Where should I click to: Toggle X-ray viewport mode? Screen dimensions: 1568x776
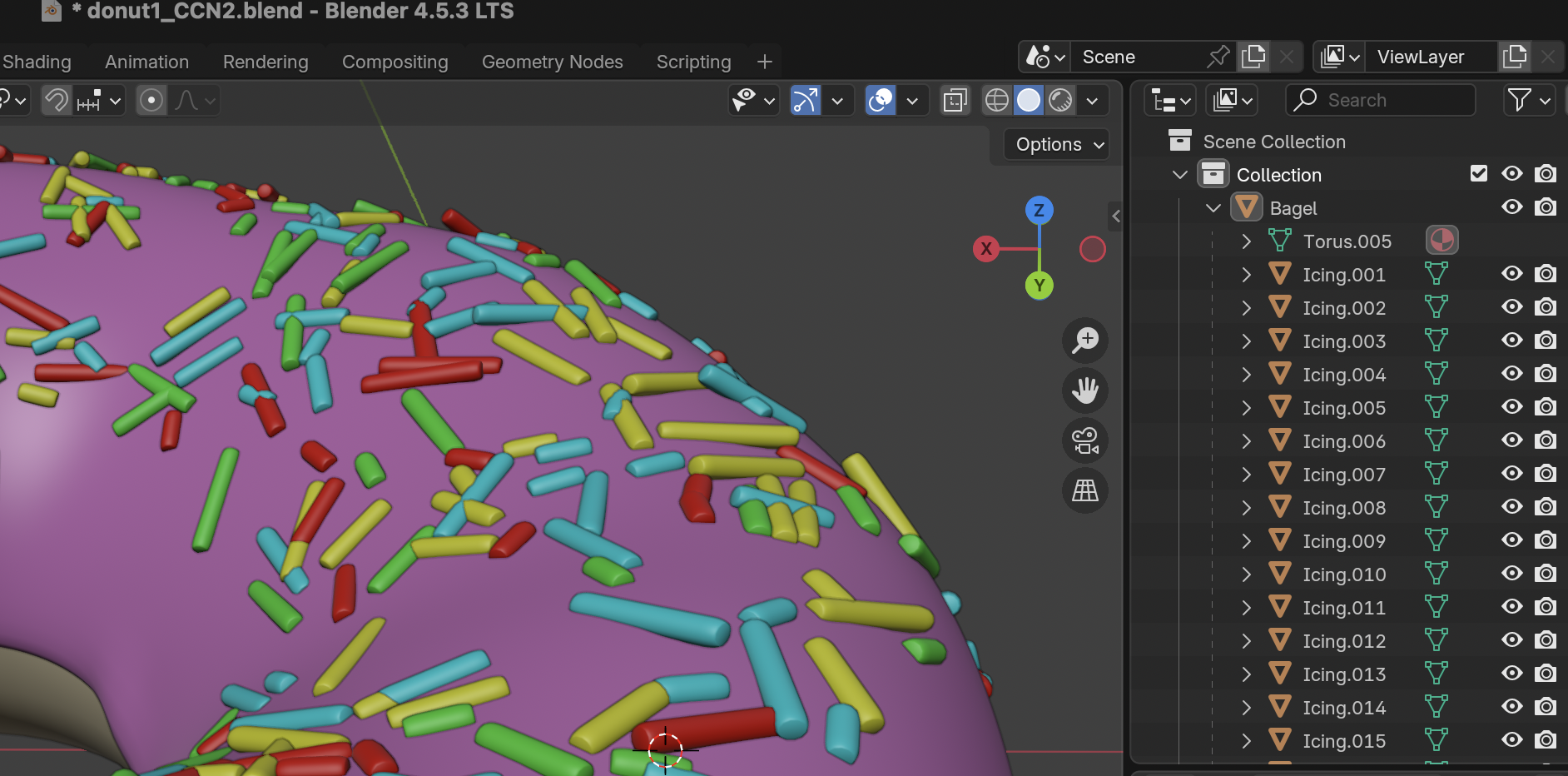tap(955, 99)
